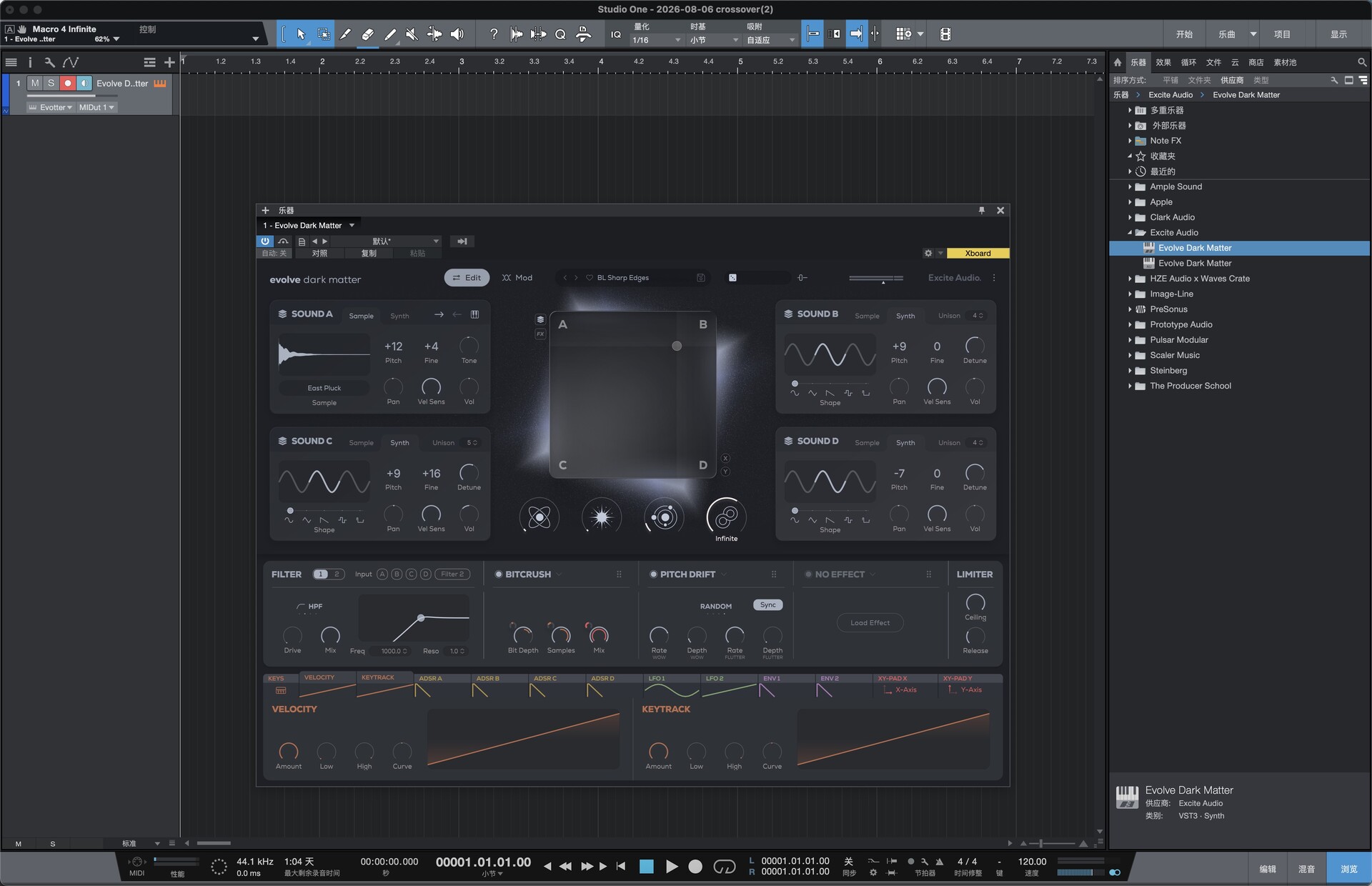The image size is (1372, 886).
Task: Open the question mark help tool
Action: pyautogui.click(x=493, y=34)
